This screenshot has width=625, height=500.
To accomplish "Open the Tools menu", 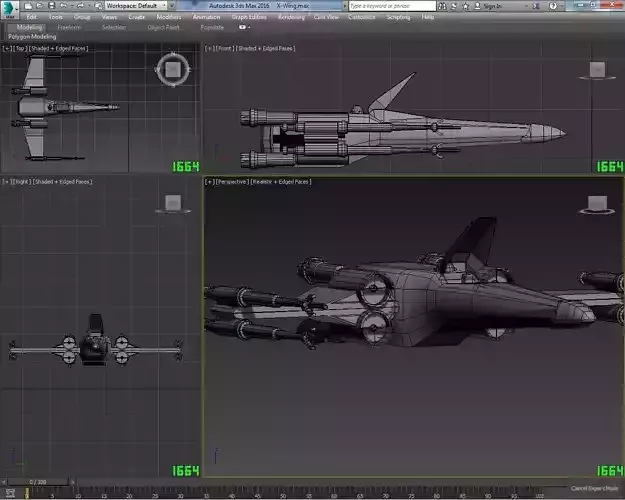I will [55, 17].
